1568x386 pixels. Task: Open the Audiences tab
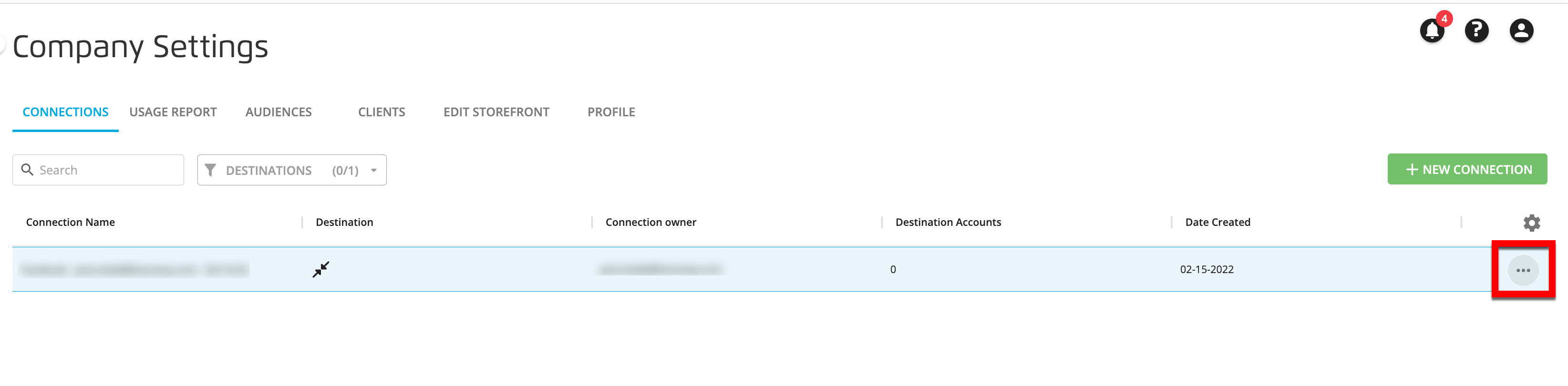pos(278,112)
